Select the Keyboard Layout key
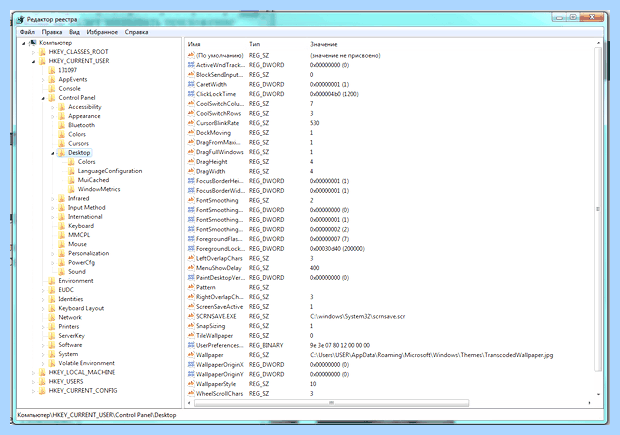 tap(81, 308)
